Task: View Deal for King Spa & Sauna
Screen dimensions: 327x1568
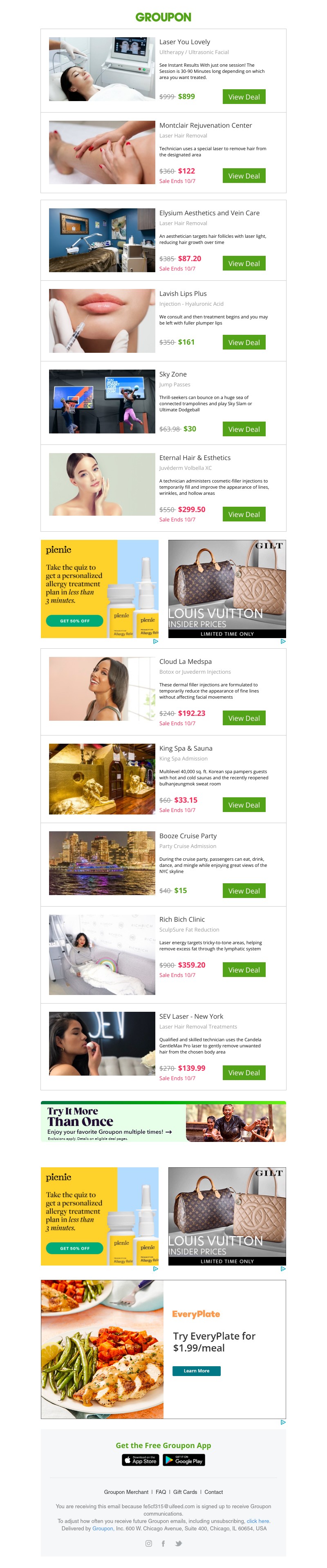Action: coord(244,805)
